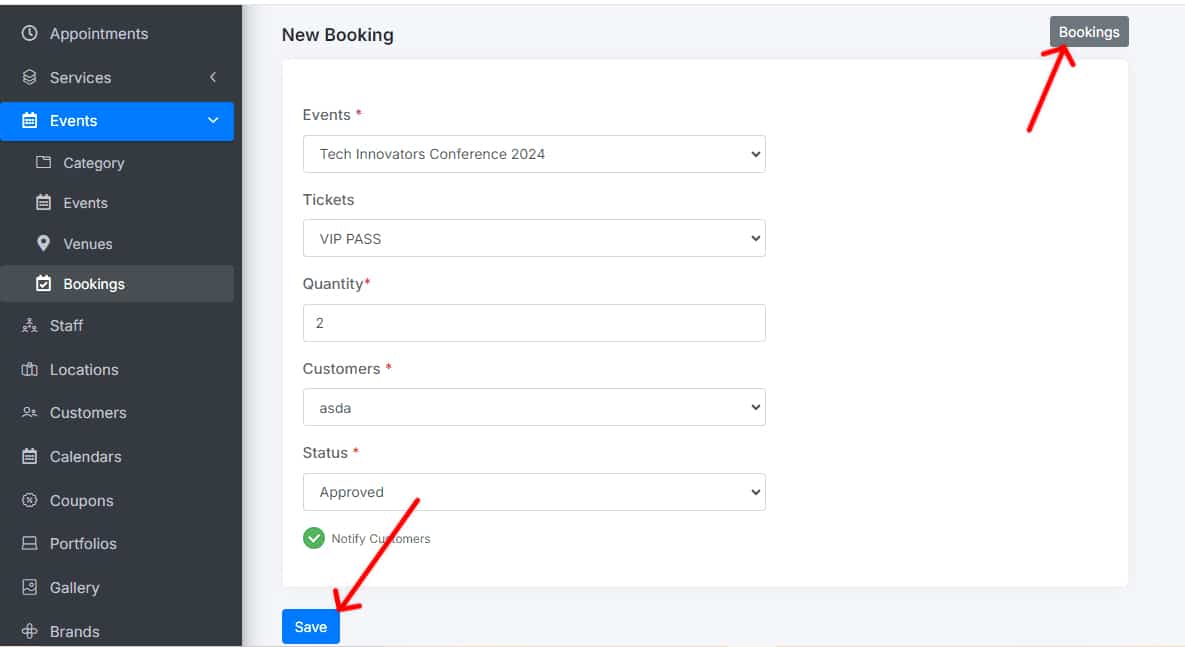Expand the Customers dropdown showing asda
Viewport: 1185px width, 647px height.
tap(533, 407)
